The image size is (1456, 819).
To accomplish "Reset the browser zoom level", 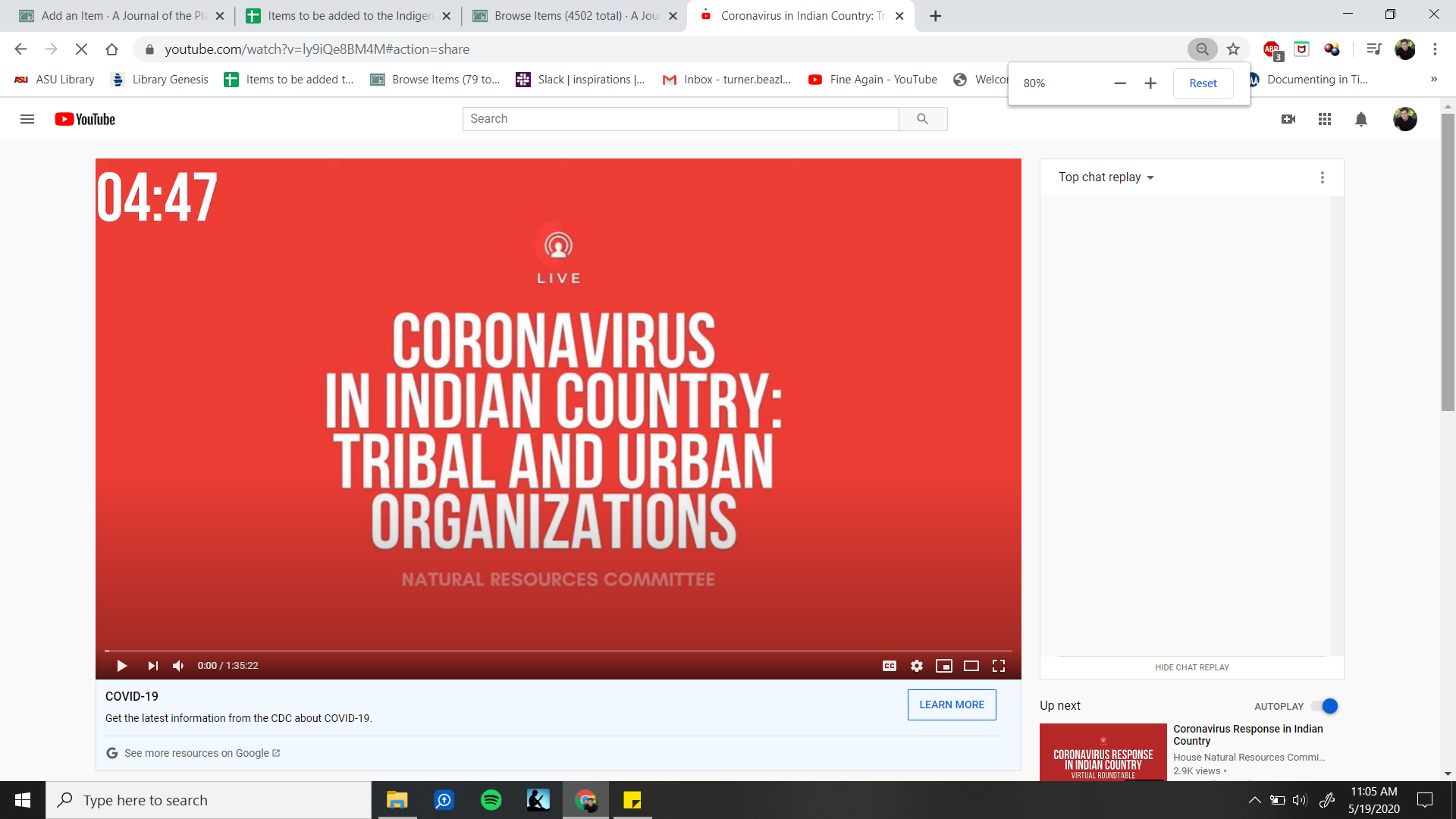I will (1202, 83).
